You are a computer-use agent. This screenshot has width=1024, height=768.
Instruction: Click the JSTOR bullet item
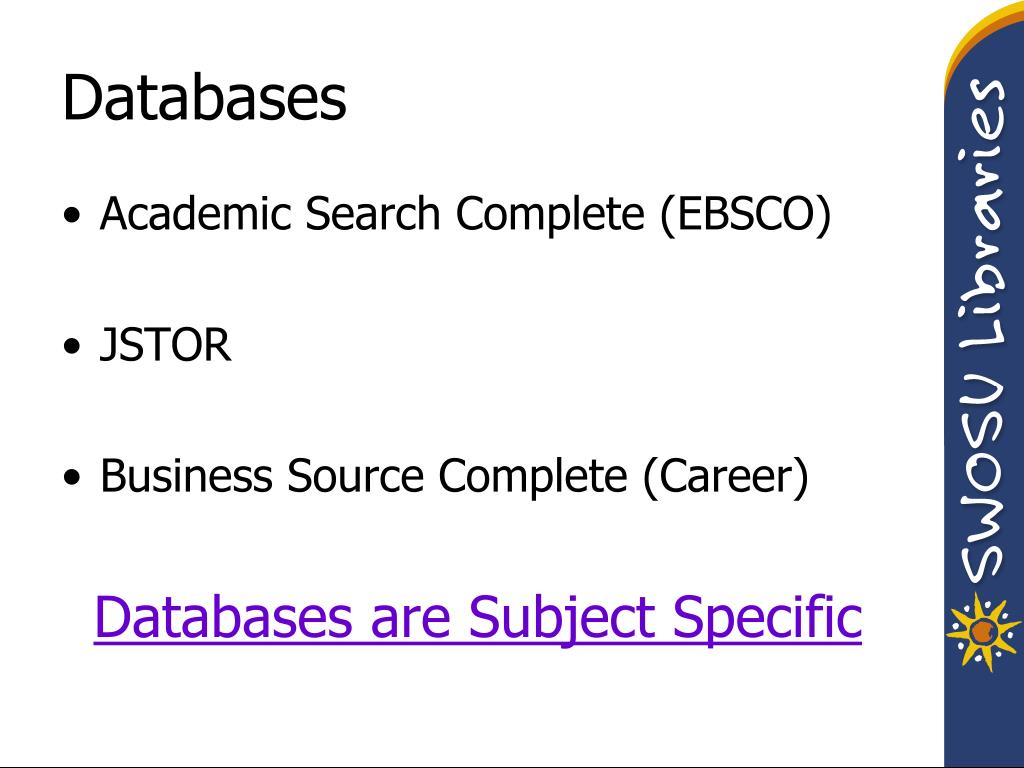(x=165, y=344)
